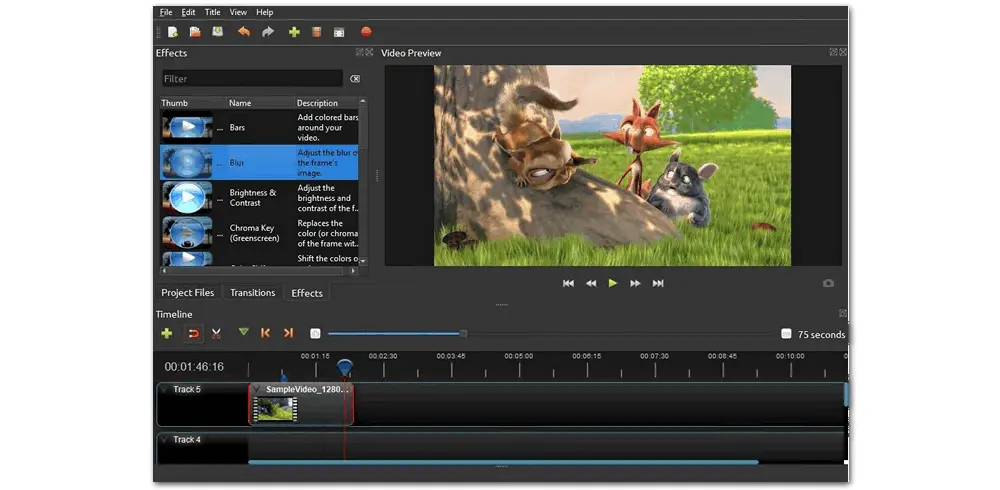Click the Bars effect thumbnail
The height and width of the screenshot is (490, 1000).
(x=187, y=127)
